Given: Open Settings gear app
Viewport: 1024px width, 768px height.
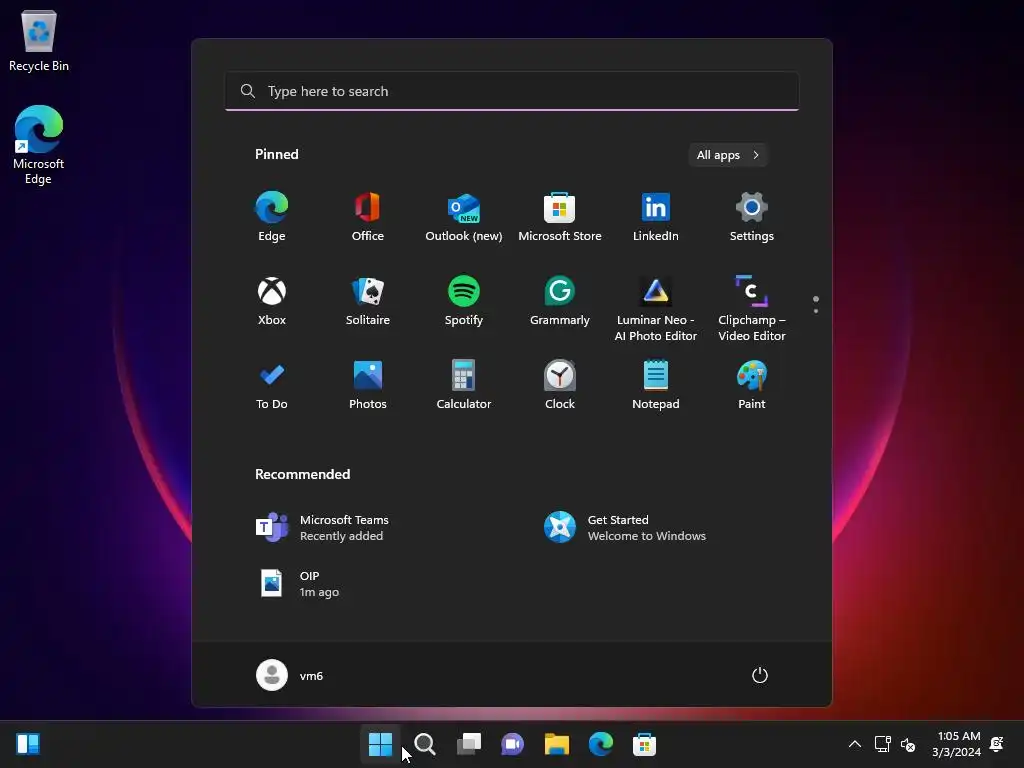Looking at the screenshot, I should click(752, 217).
